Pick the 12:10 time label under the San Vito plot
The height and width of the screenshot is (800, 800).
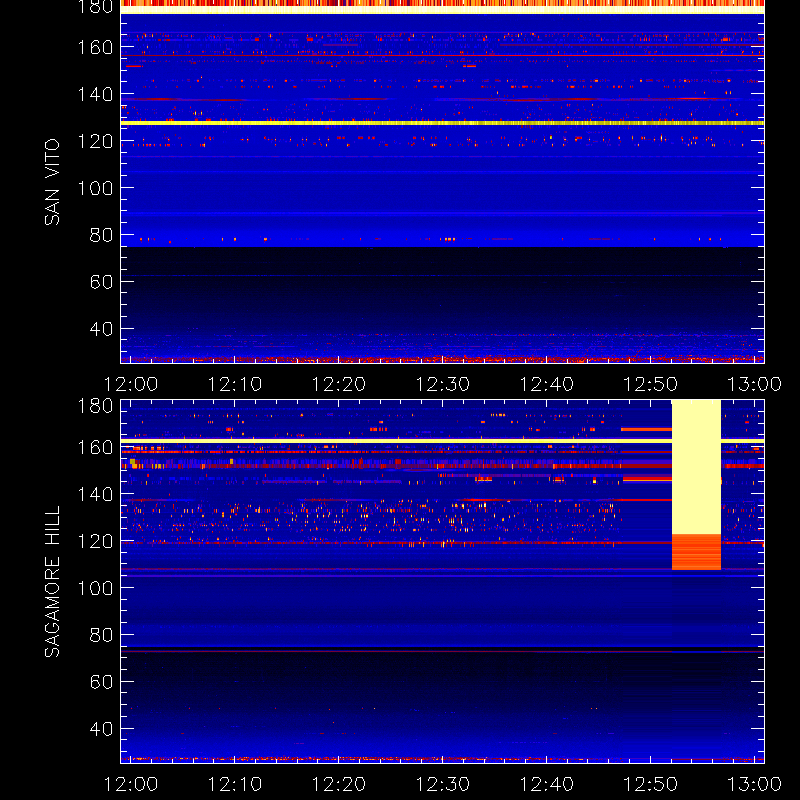click(x=235, y=384)
